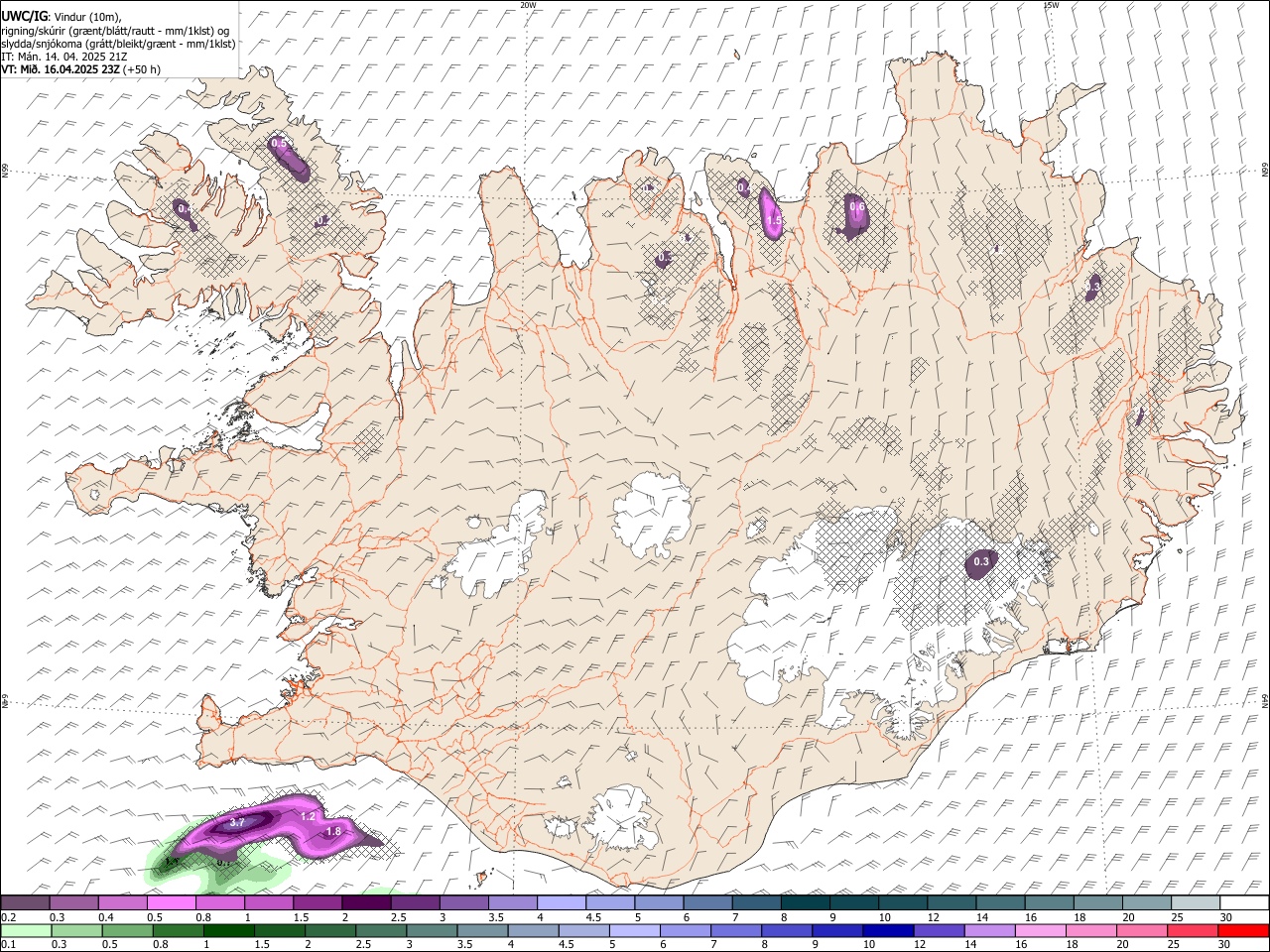This screenshot has height=952, width=1270.
Task: Click the number 0.1 in the lower legend
Action: click(x=8, y=945)
